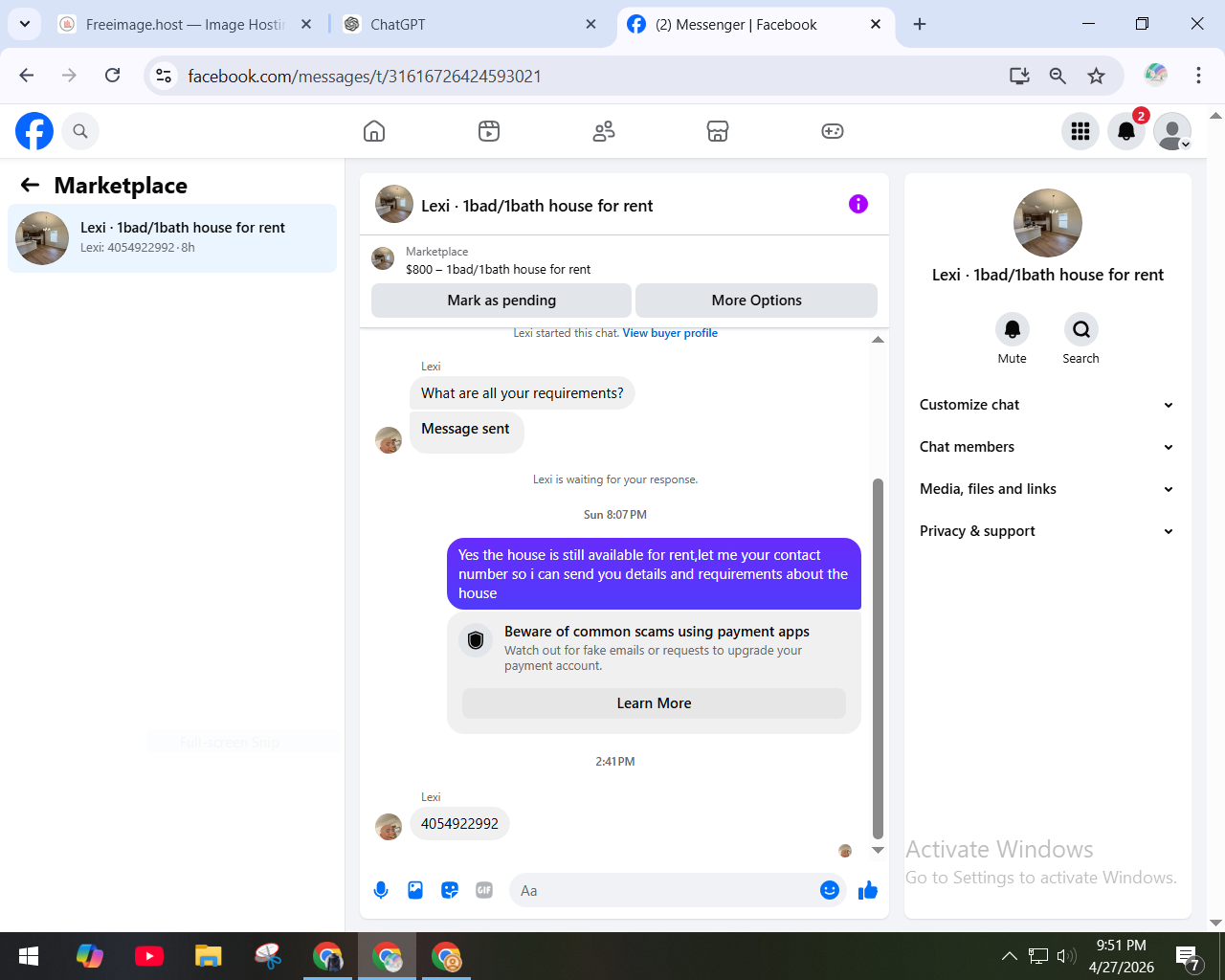The height and width of the screenshot is (980, 1225).
Task: Open a new browser tab
Action: coord(920,24)
